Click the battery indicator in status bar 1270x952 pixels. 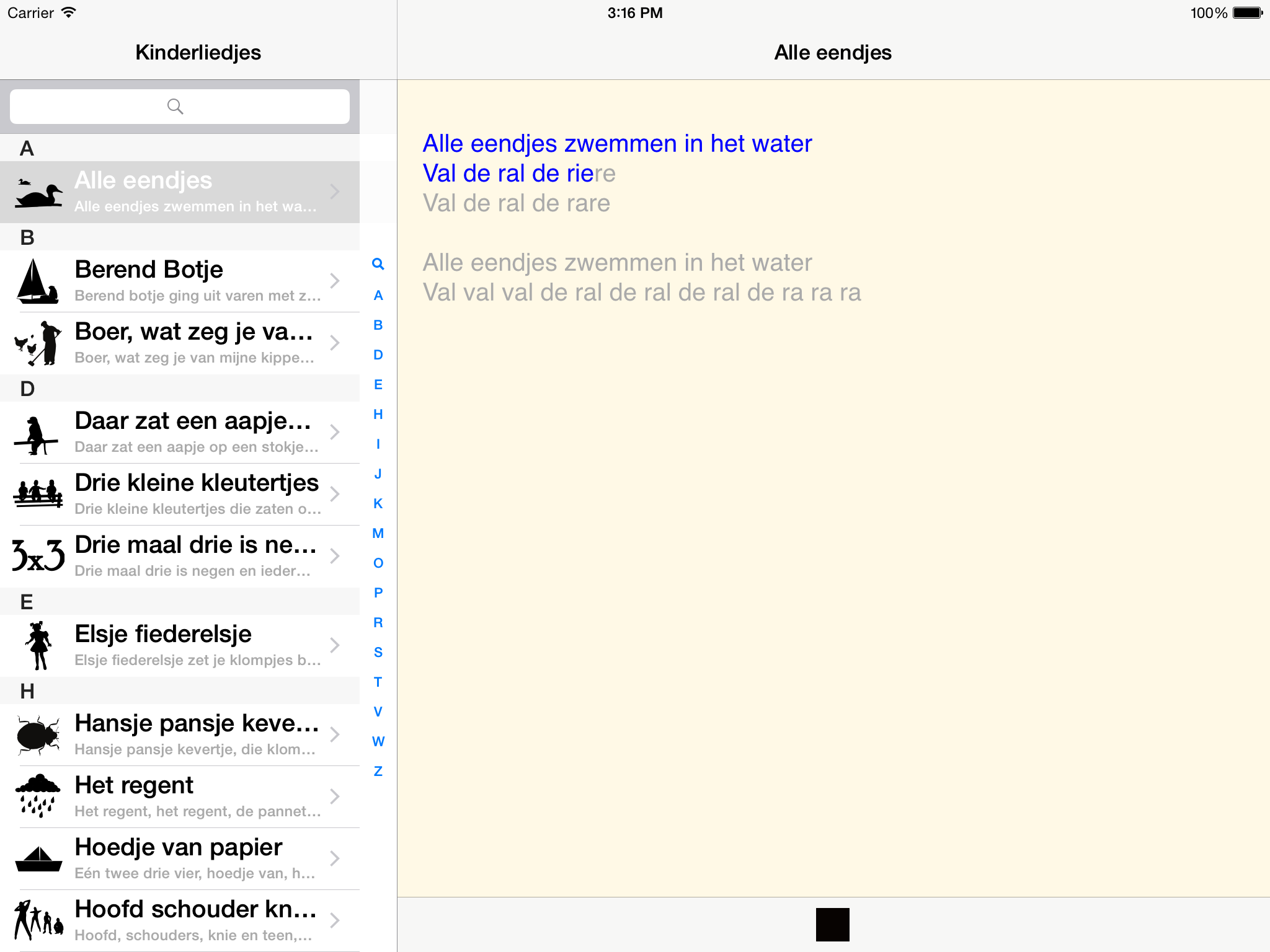1248,13
